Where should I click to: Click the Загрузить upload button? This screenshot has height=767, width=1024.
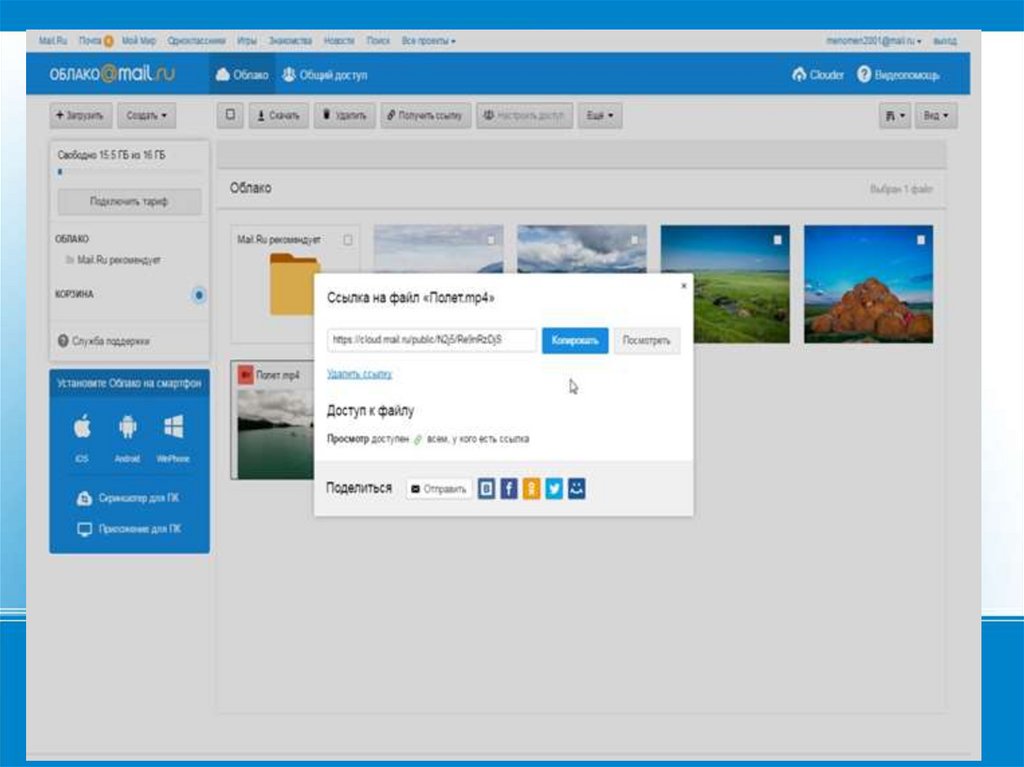(x=80, y=116)
